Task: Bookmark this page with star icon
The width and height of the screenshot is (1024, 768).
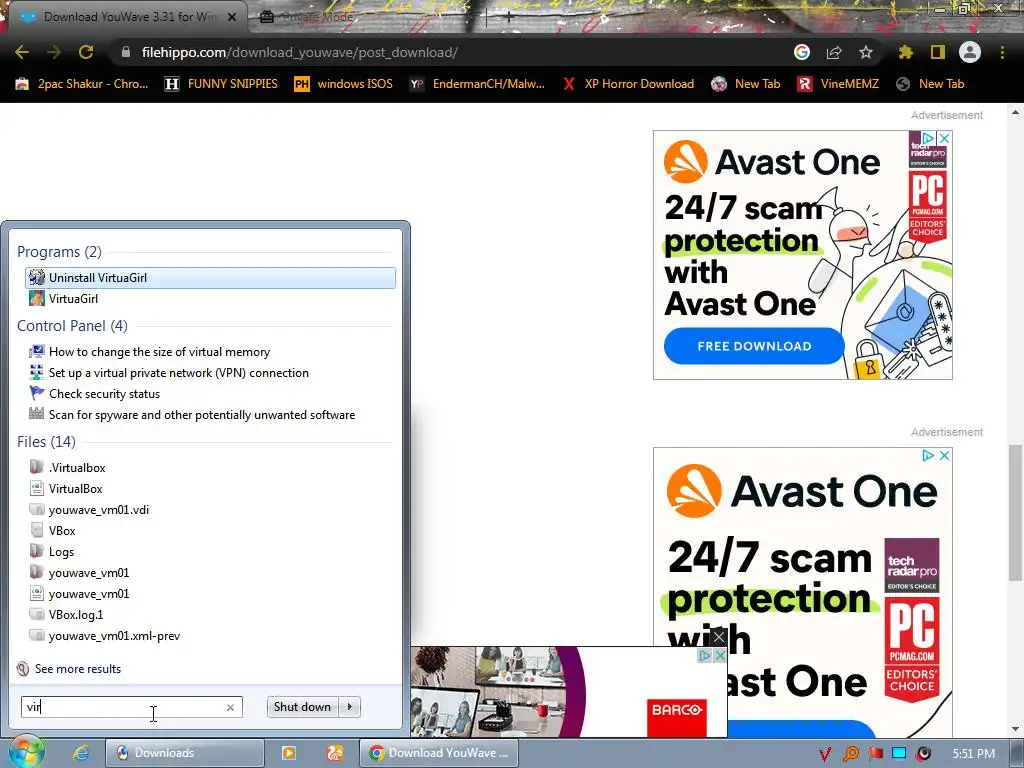Action: [x=866, y=52]
